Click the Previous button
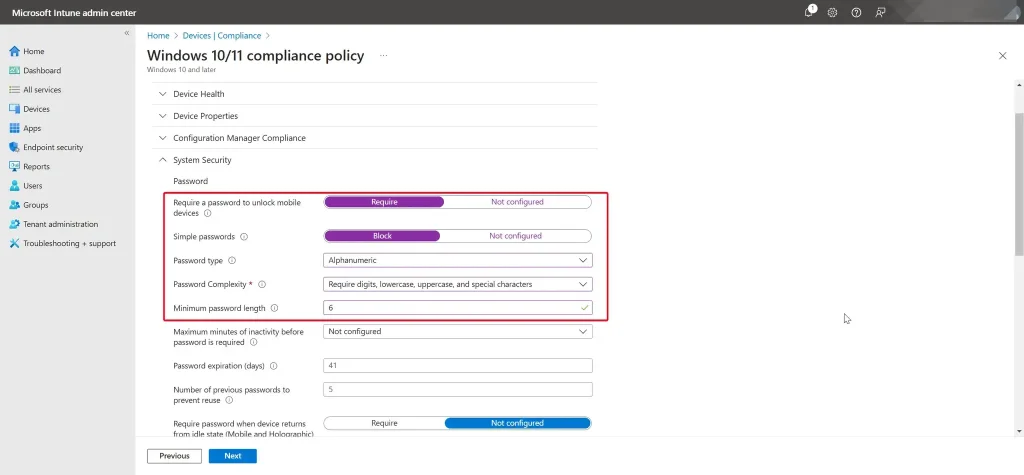 pyautogui.click(x=174, y=456)
